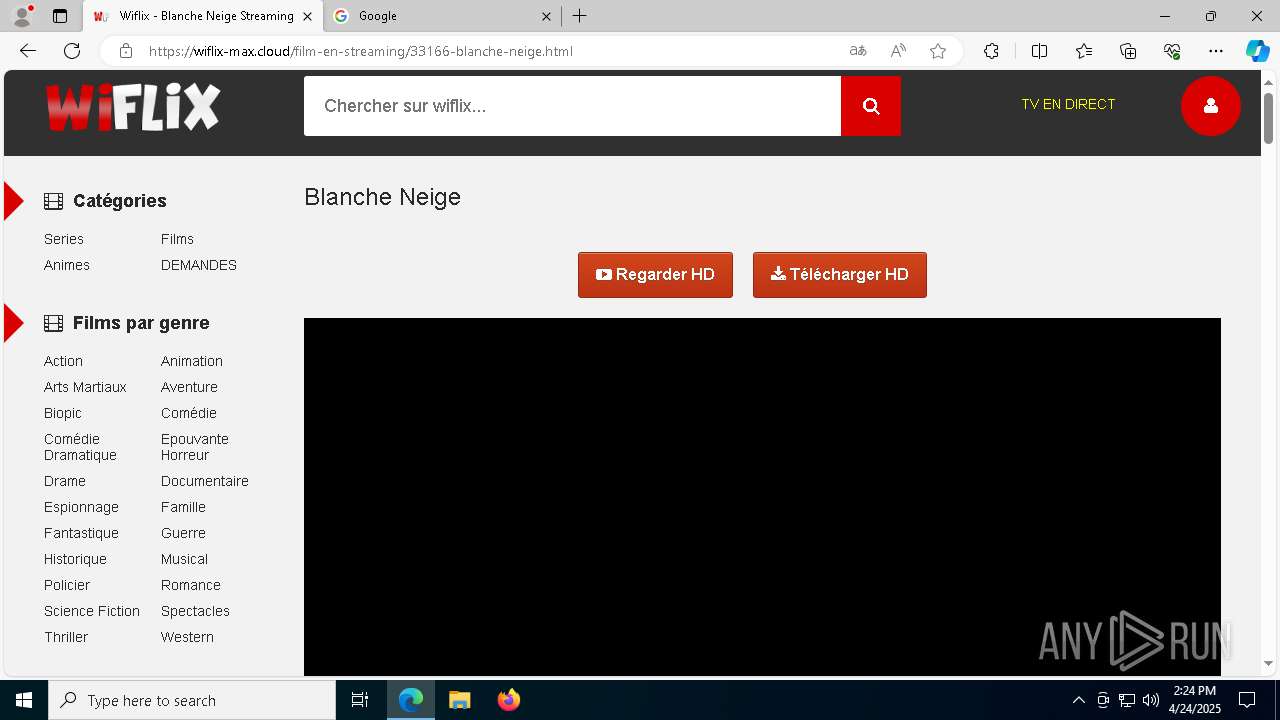Viewport: 1280px width, 720px height.
Task: Browse Action genre
Action: [x=63, y=361]
